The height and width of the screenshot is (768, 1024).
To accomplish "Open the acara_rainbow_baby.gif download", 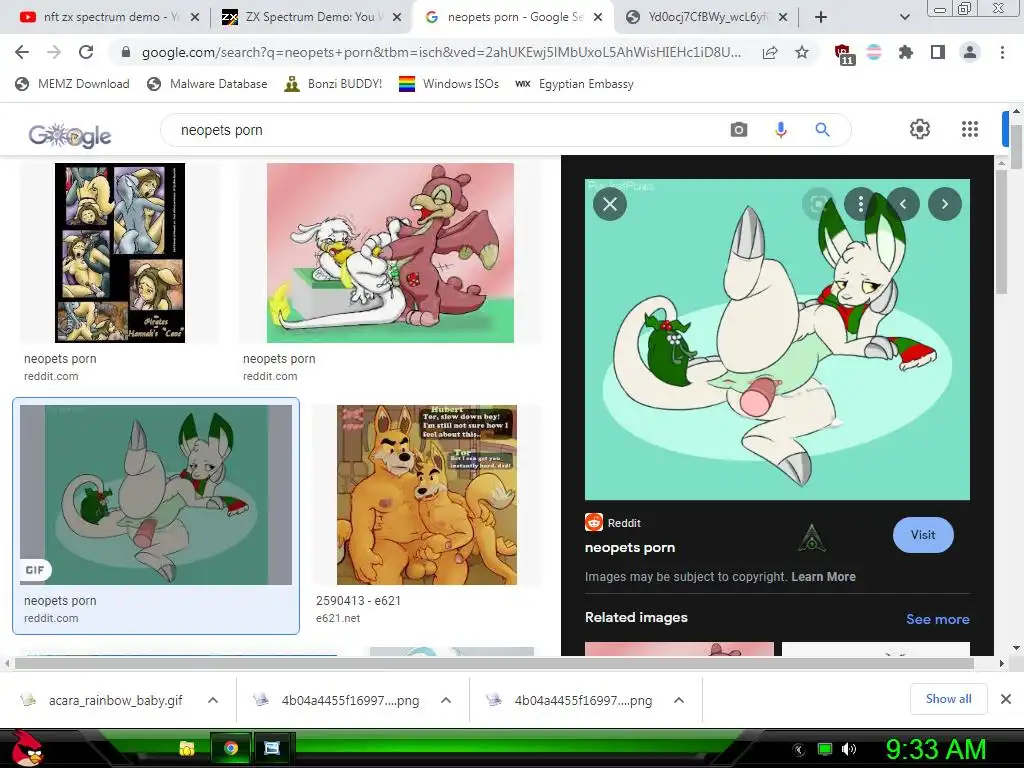I will (x=116, y=700).
